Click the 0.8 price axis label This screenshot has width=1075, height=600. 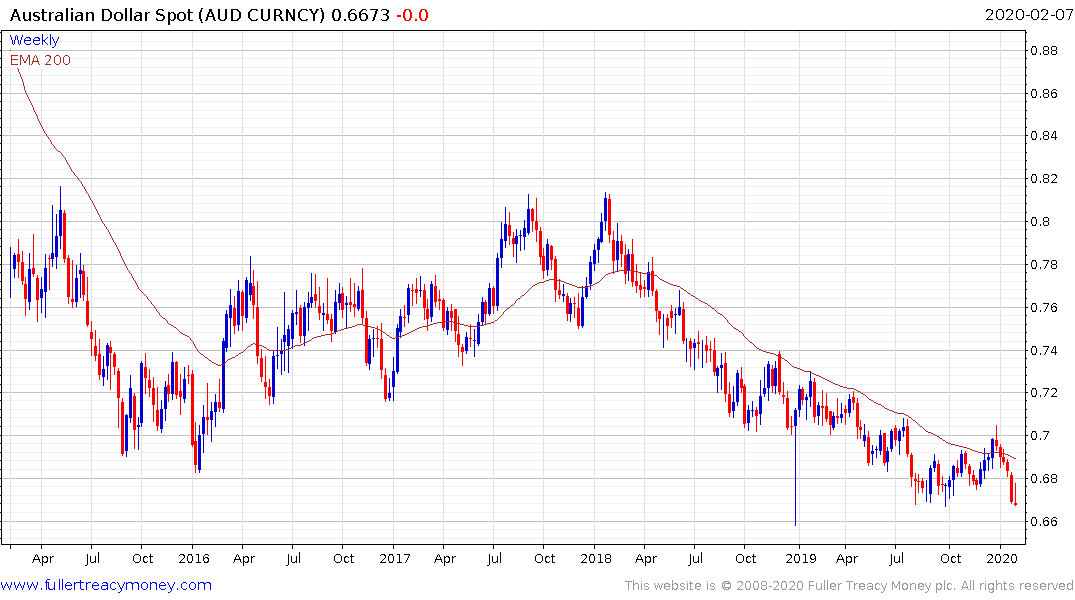point(1040,221)
